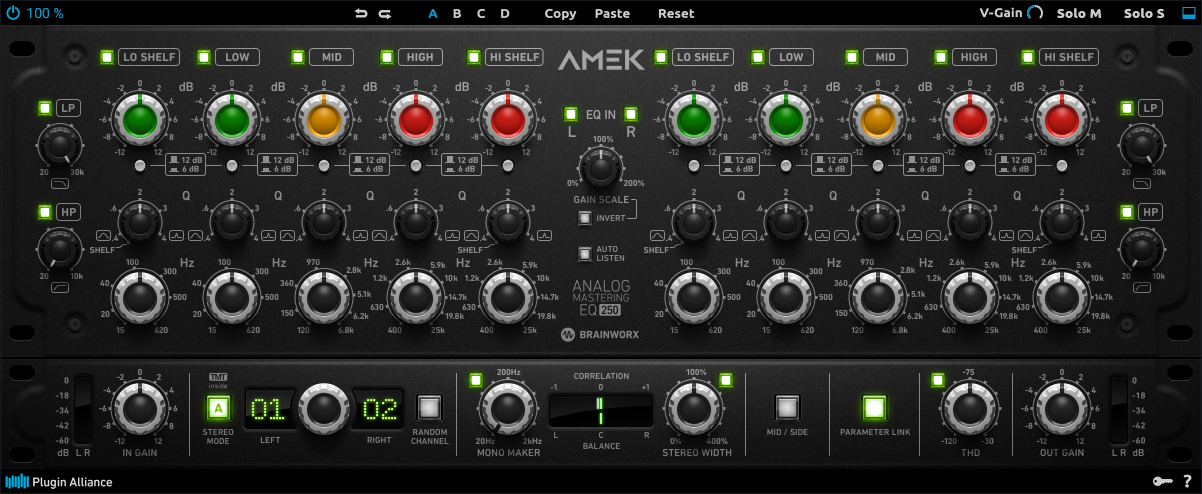Click the low-pass curve icon under right LP knob
This screenshot has height=494, width=1202.
click(x=1143, y=184)
